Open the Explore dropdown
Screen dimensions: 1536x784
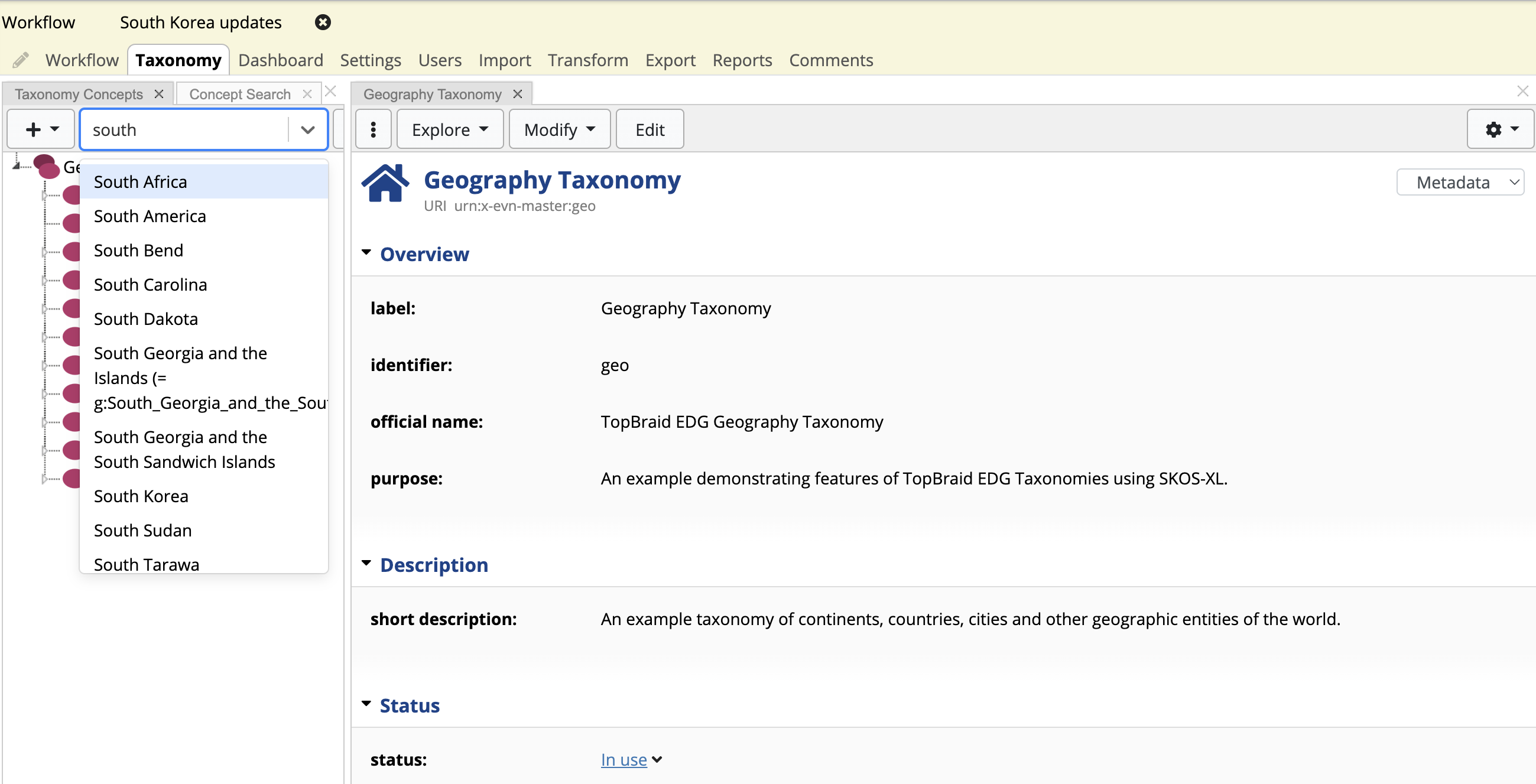(x=450, y=129)
